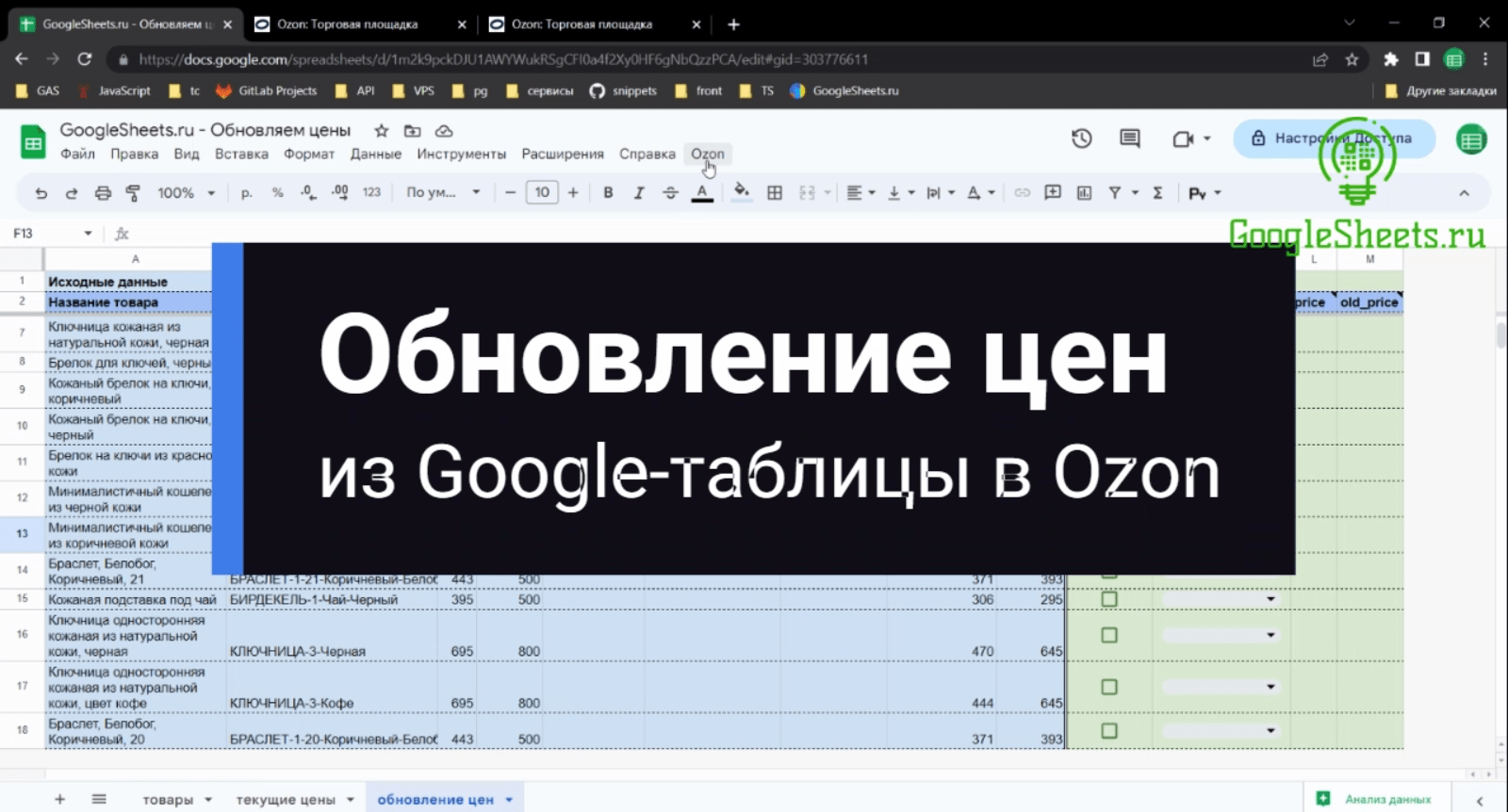Open dropdown in row 15 cell
The image size is (1508, 812).
pyautogui.click(x=1270, y=599)
